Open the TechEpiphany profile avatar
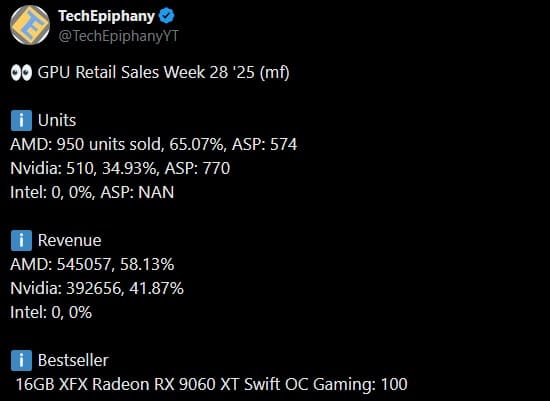The width and height of the screenshot is (550, 401). [x=30, y=25]
